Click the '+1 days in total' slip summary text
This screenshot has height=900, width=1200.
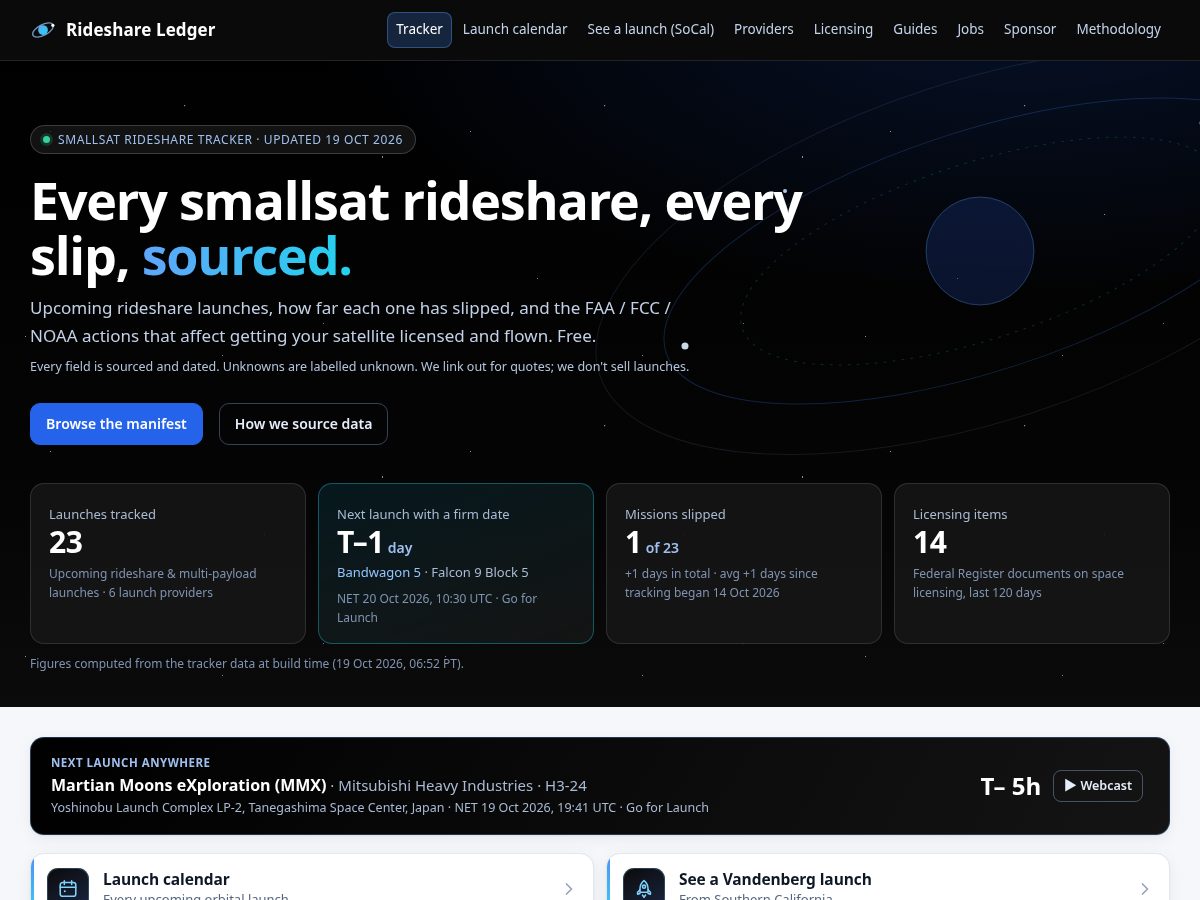[721, 583]
